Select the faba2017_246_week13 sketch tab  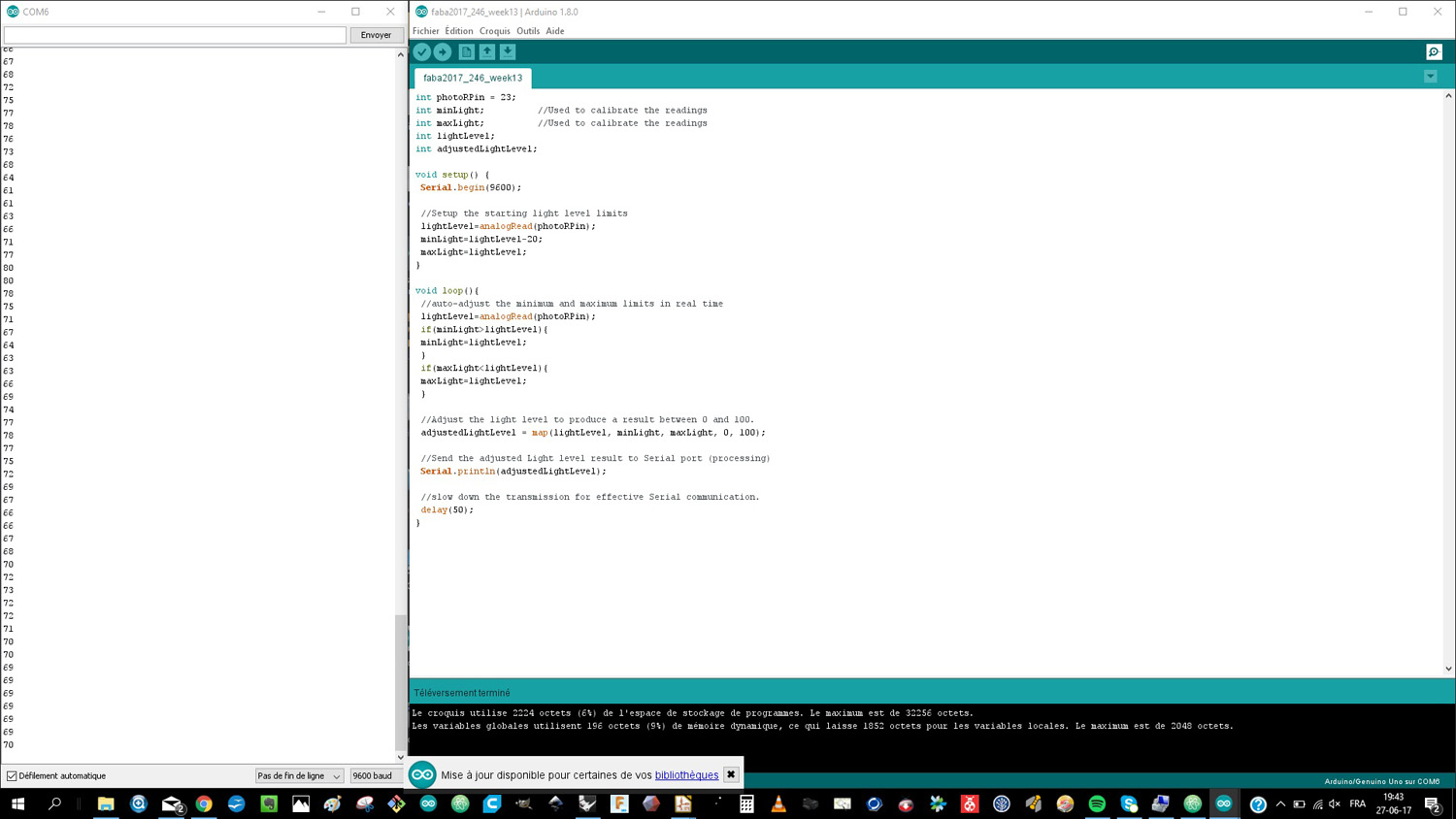coord(473,78)
